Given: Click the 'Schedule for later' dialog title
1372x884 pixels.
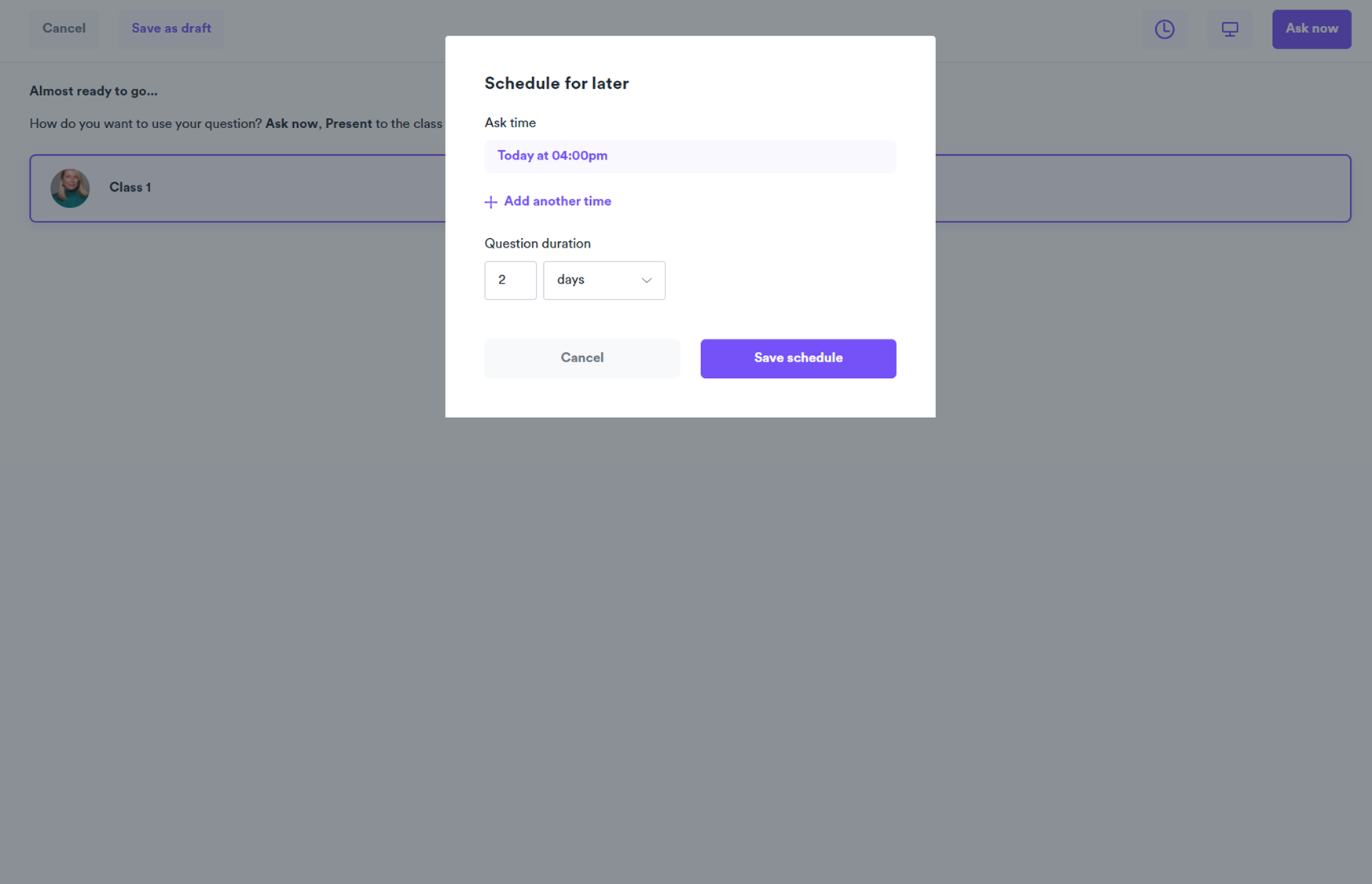Looking at the screenshot, I should coord(556,83).
